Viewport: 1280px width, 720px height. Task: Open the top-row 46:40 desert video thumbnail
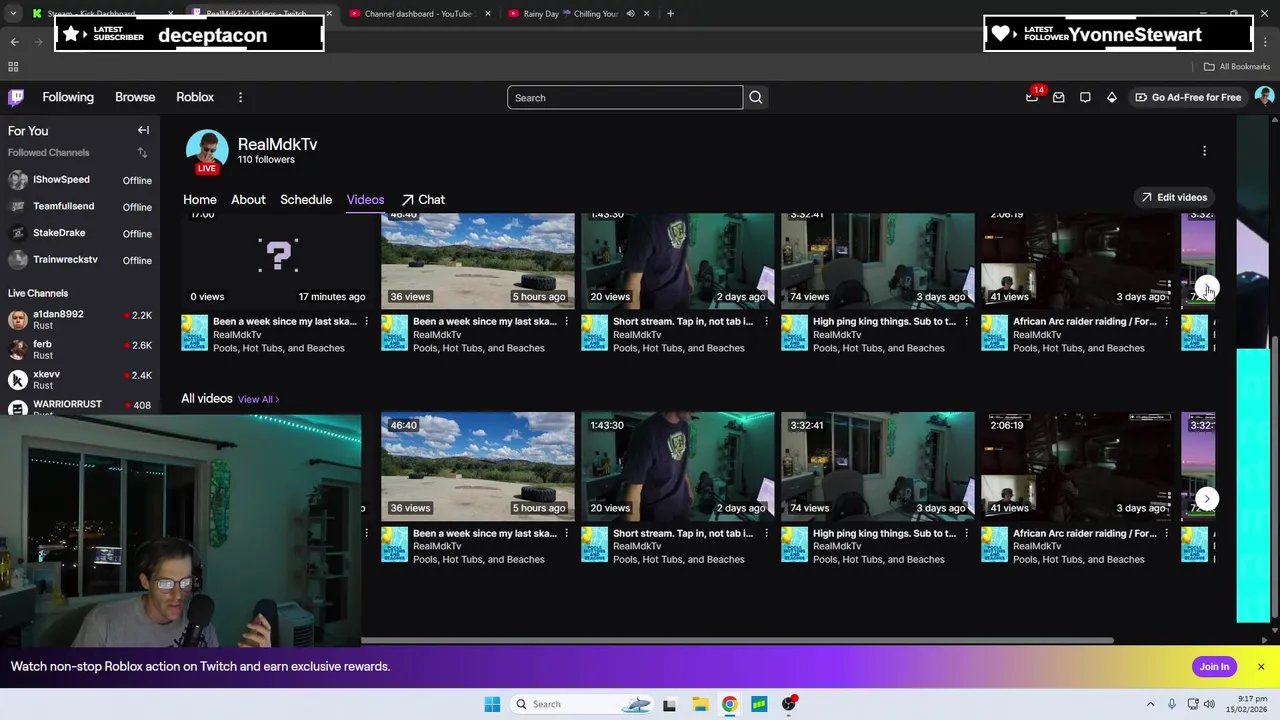click(x=478, y=260)
